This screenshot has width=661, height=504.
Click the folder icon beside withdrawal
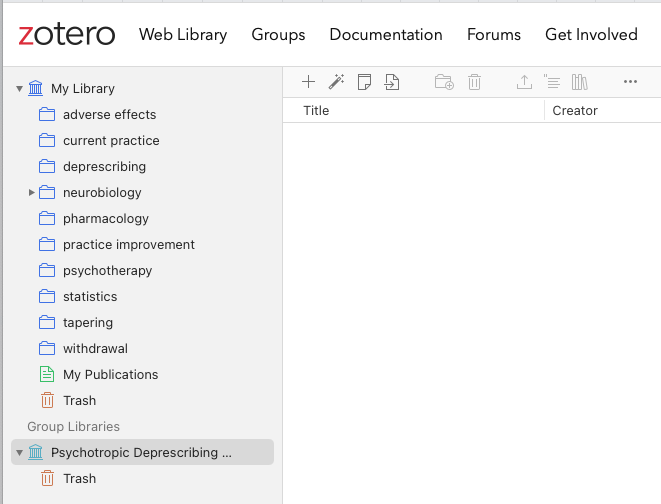(47, 349)
